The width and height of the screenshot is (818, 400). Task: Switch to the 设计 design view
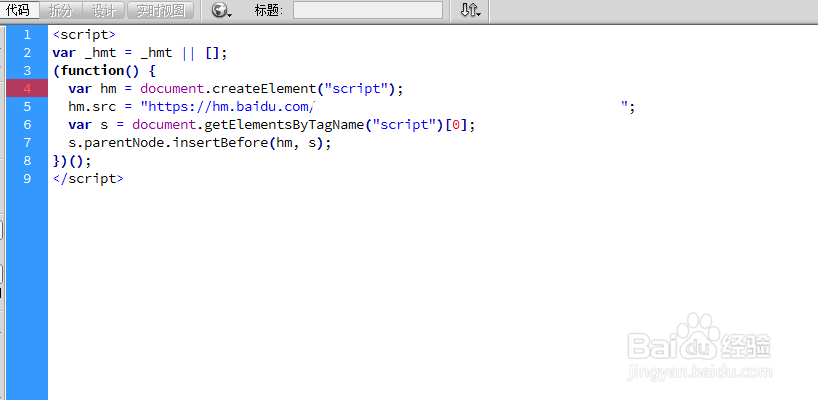104,10
